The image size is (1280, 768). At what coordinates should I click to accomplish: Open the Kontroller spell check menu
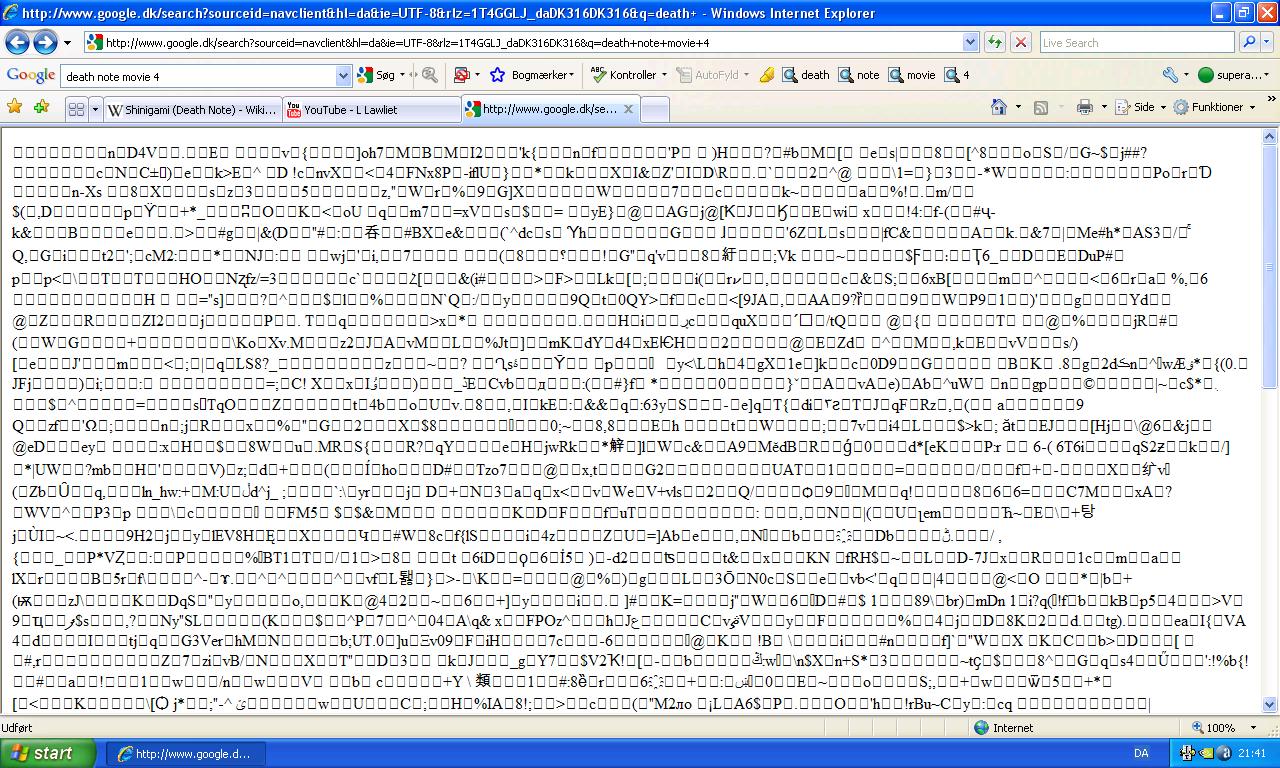point(628,75)
